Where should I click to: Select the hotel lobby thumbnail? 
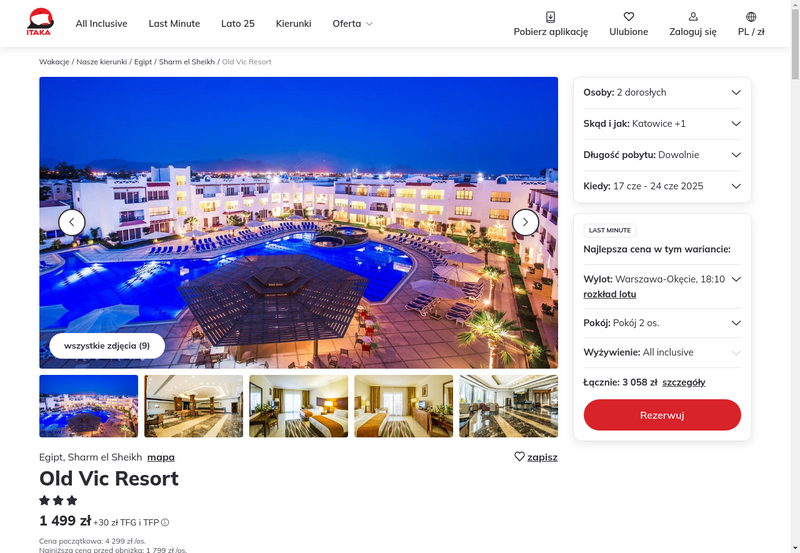tap(193, 406)
